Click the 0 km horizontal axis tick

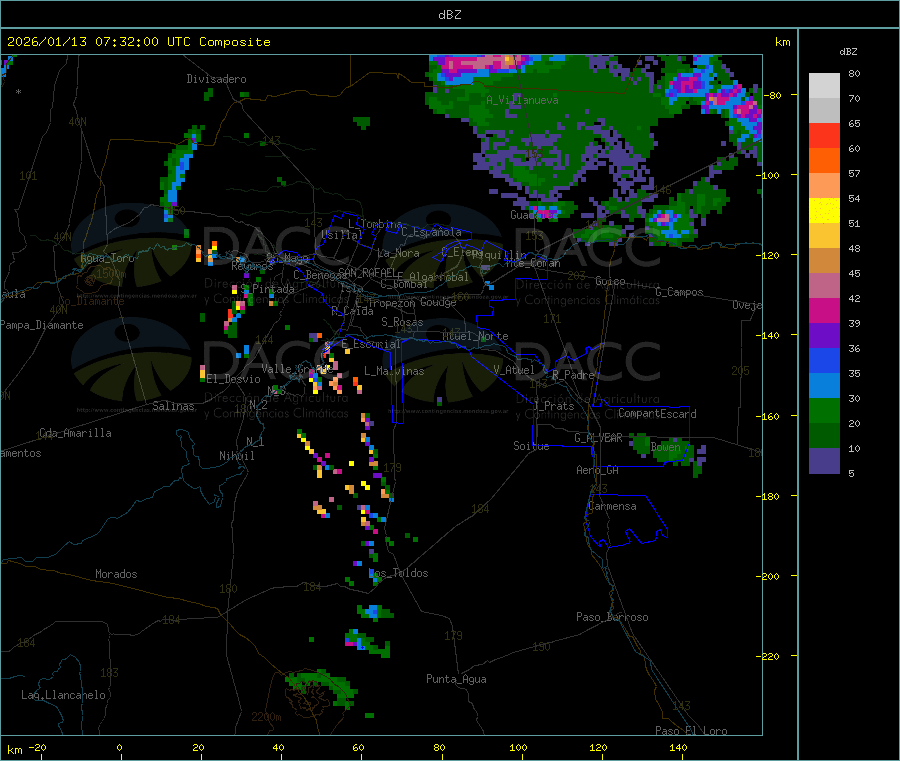pos(119,747)
